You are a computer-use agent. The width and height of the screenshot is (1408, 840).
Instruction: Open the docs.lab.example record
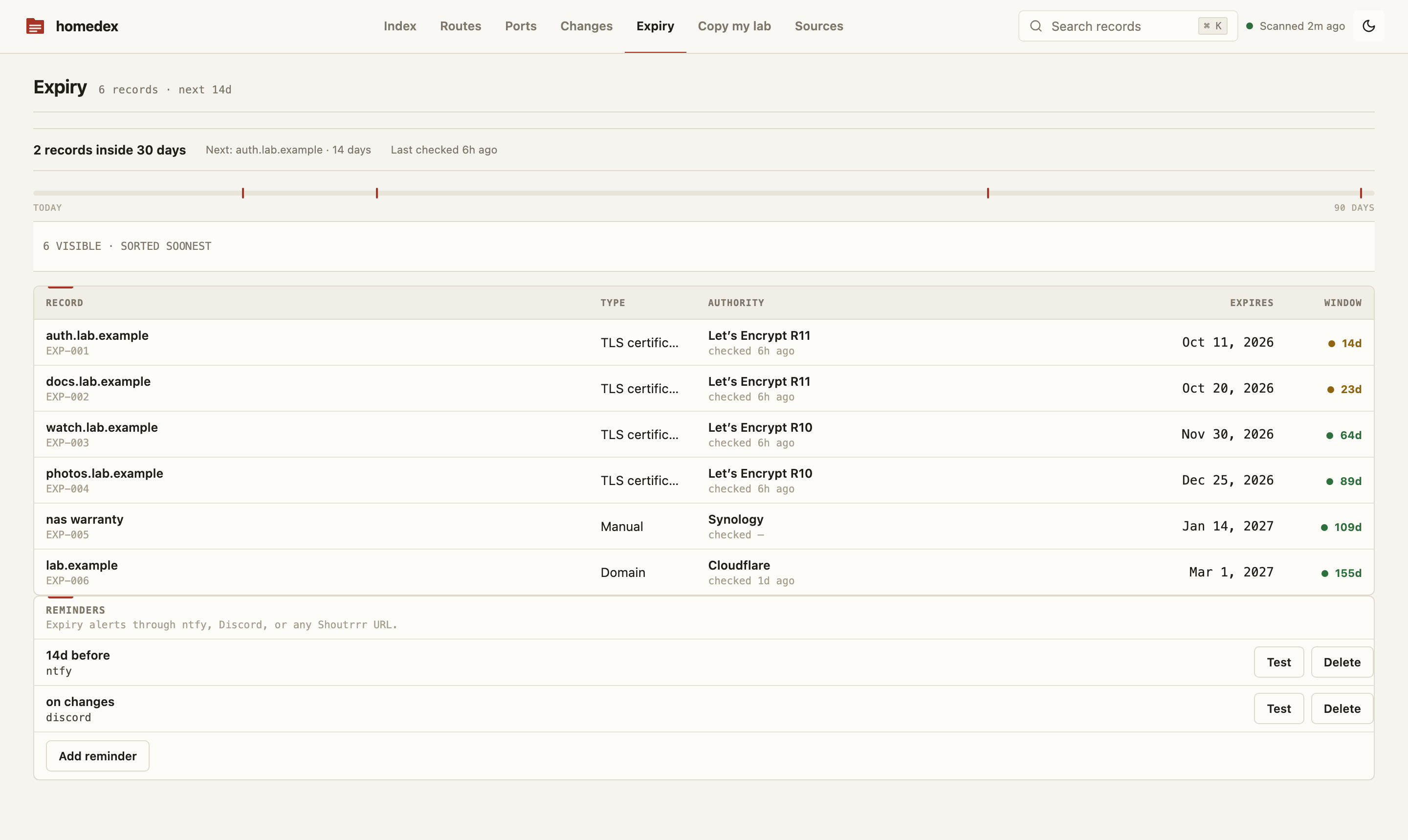pos(704,388)
